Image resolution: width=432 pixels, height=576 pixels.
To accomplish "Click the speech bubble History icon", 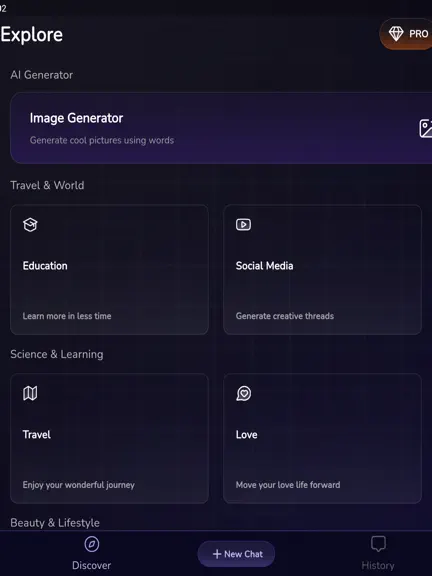I will 378,544.
